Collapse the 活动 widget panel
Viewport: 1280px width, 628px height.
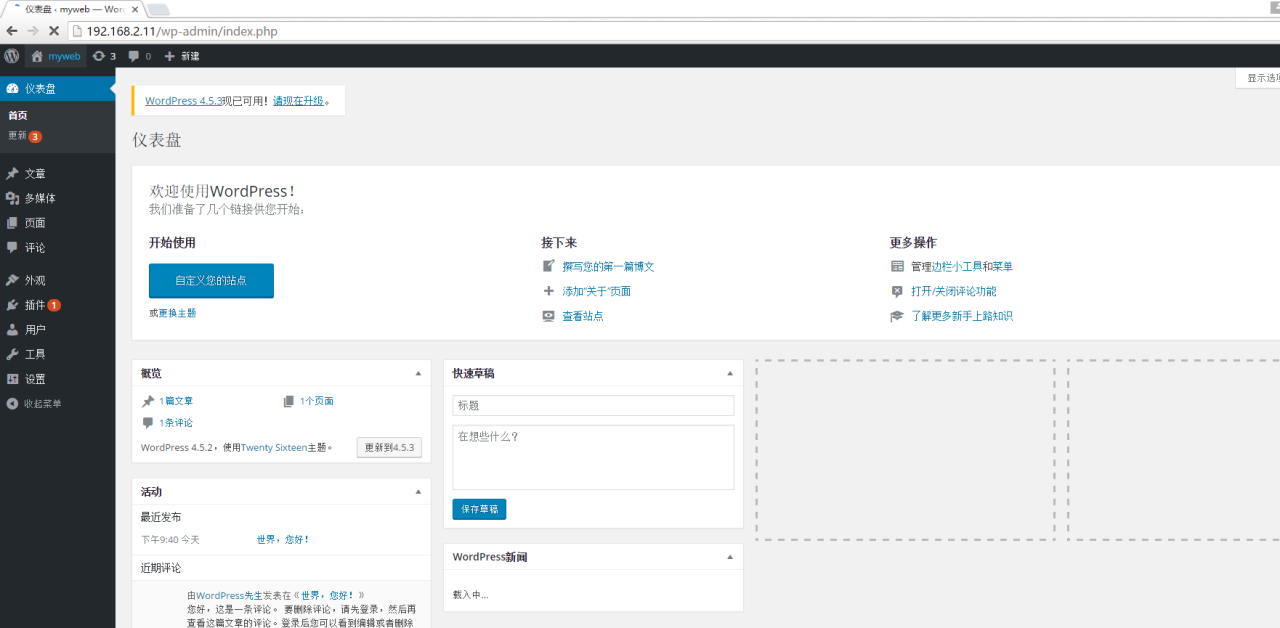(x=418, y=492)
